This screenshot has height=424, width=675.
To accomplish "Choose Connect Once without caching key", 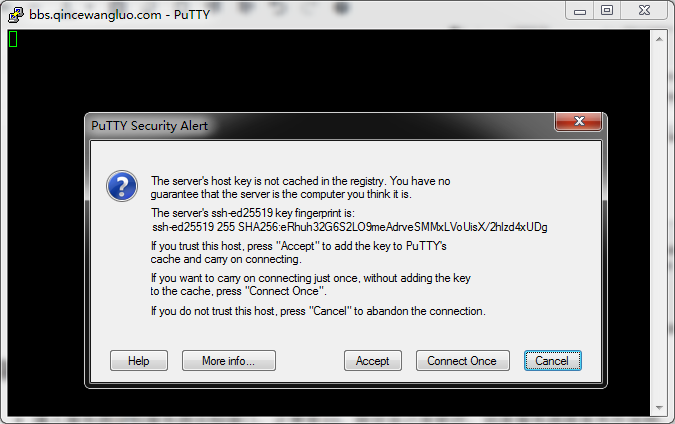I will pyautogui.click(x=462, y=360).
